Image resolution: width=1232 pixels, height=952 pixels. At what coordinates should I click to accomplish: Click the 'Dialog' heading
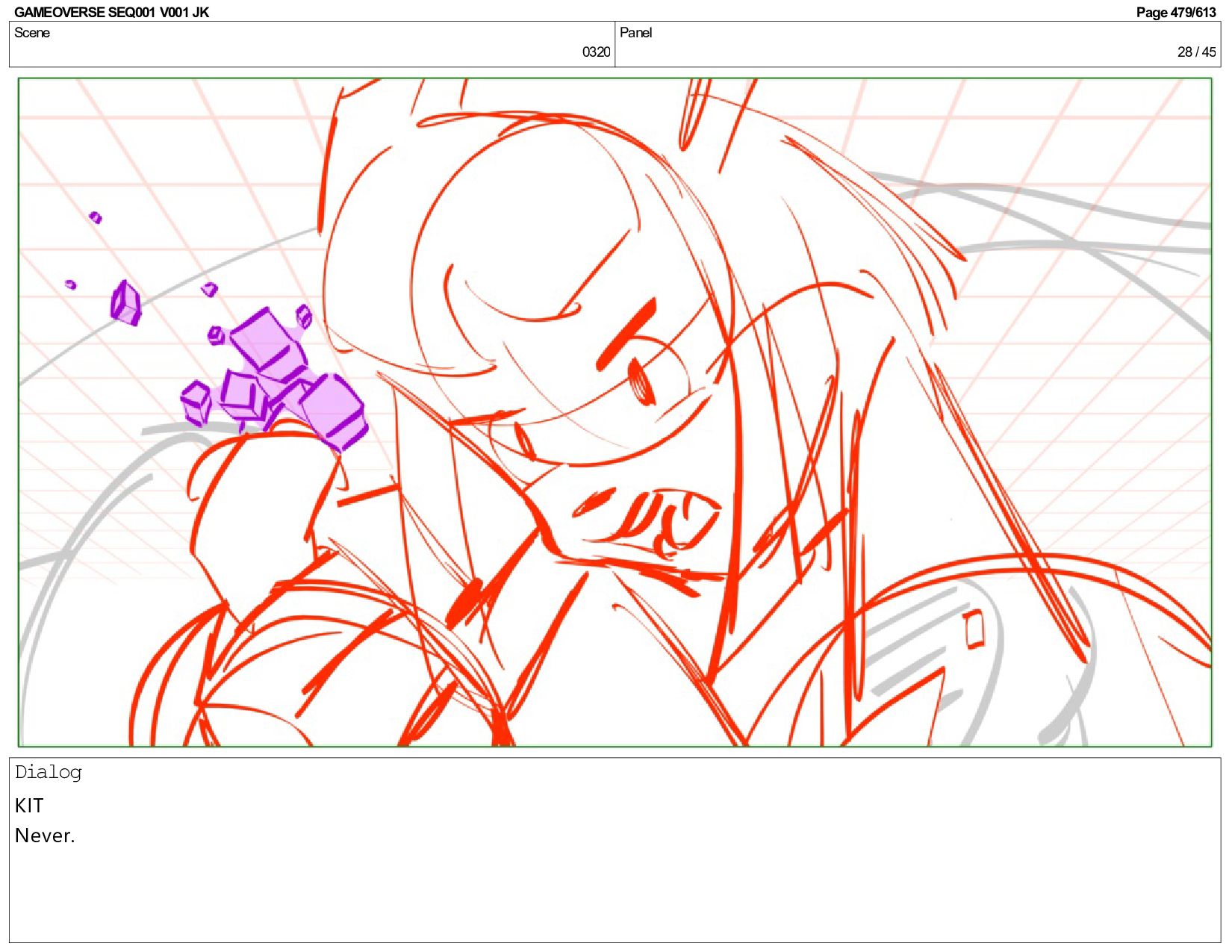48,772
